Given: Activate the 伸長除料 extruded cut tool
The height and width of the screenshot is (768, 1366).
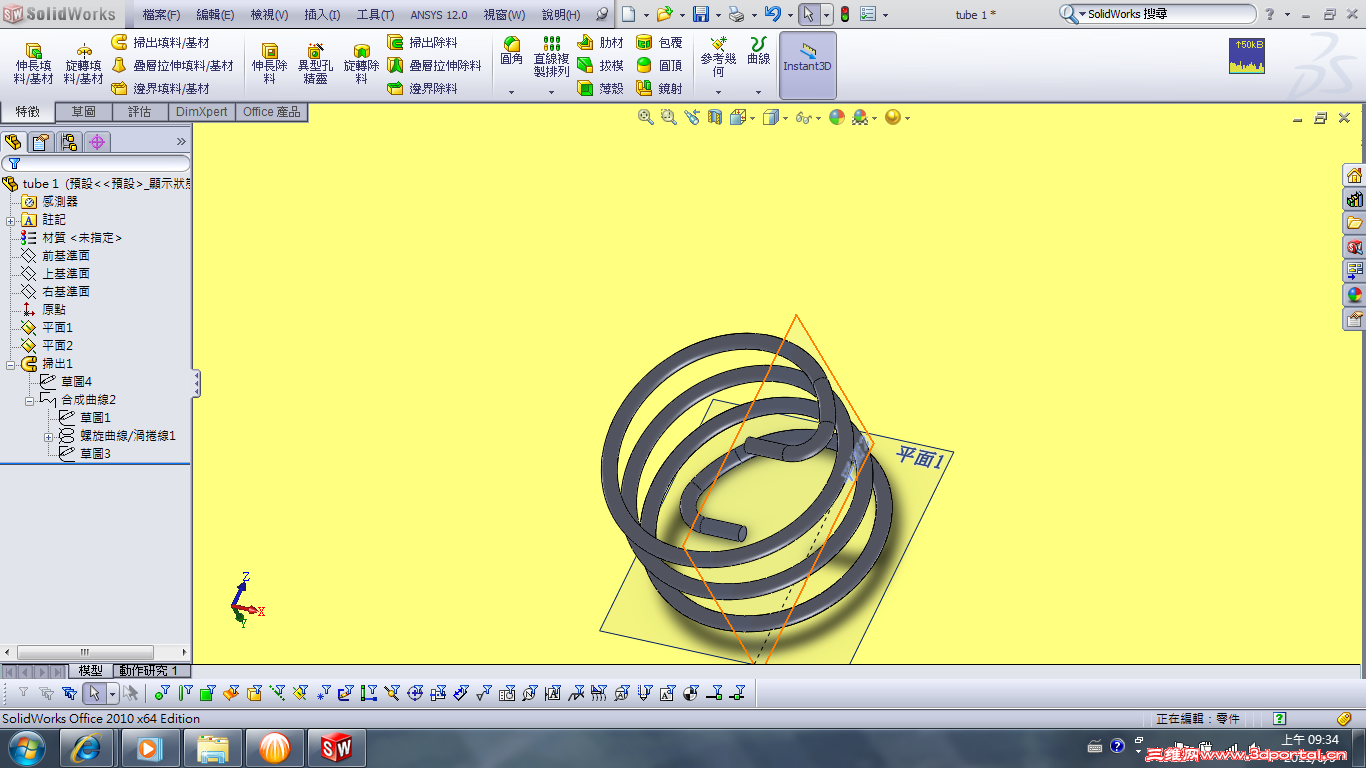Looking at the screenshot, I should [269, 64].
